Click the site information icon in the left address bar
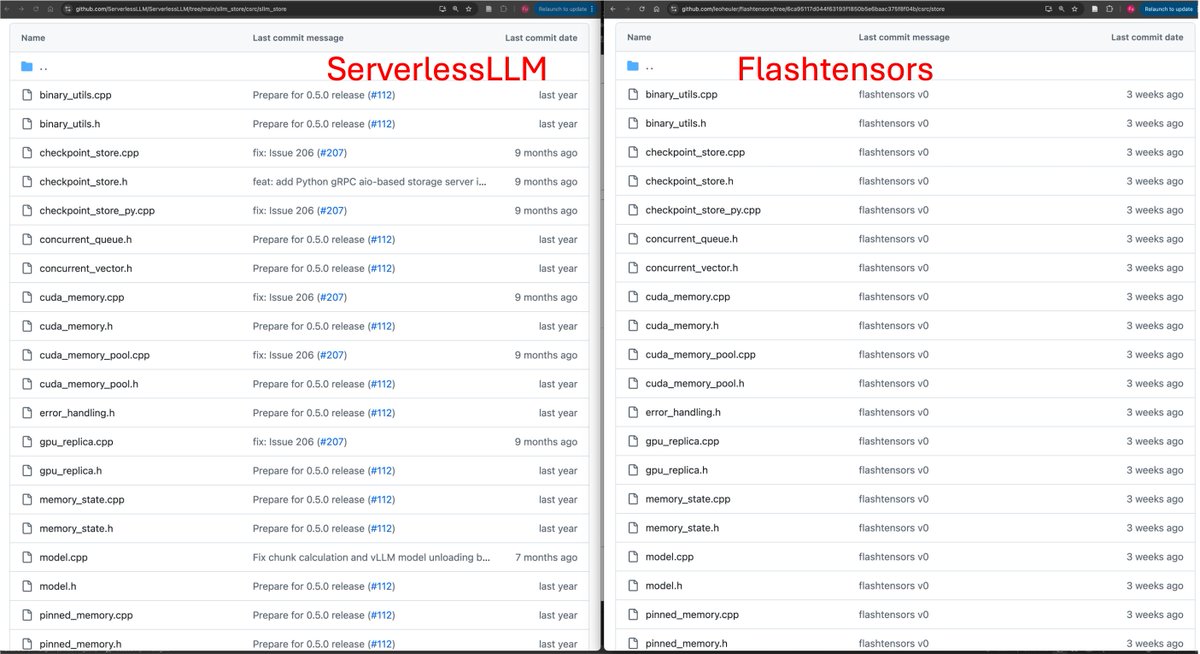The width and height of the screenshot is (1200, 654). click(66, 8)
